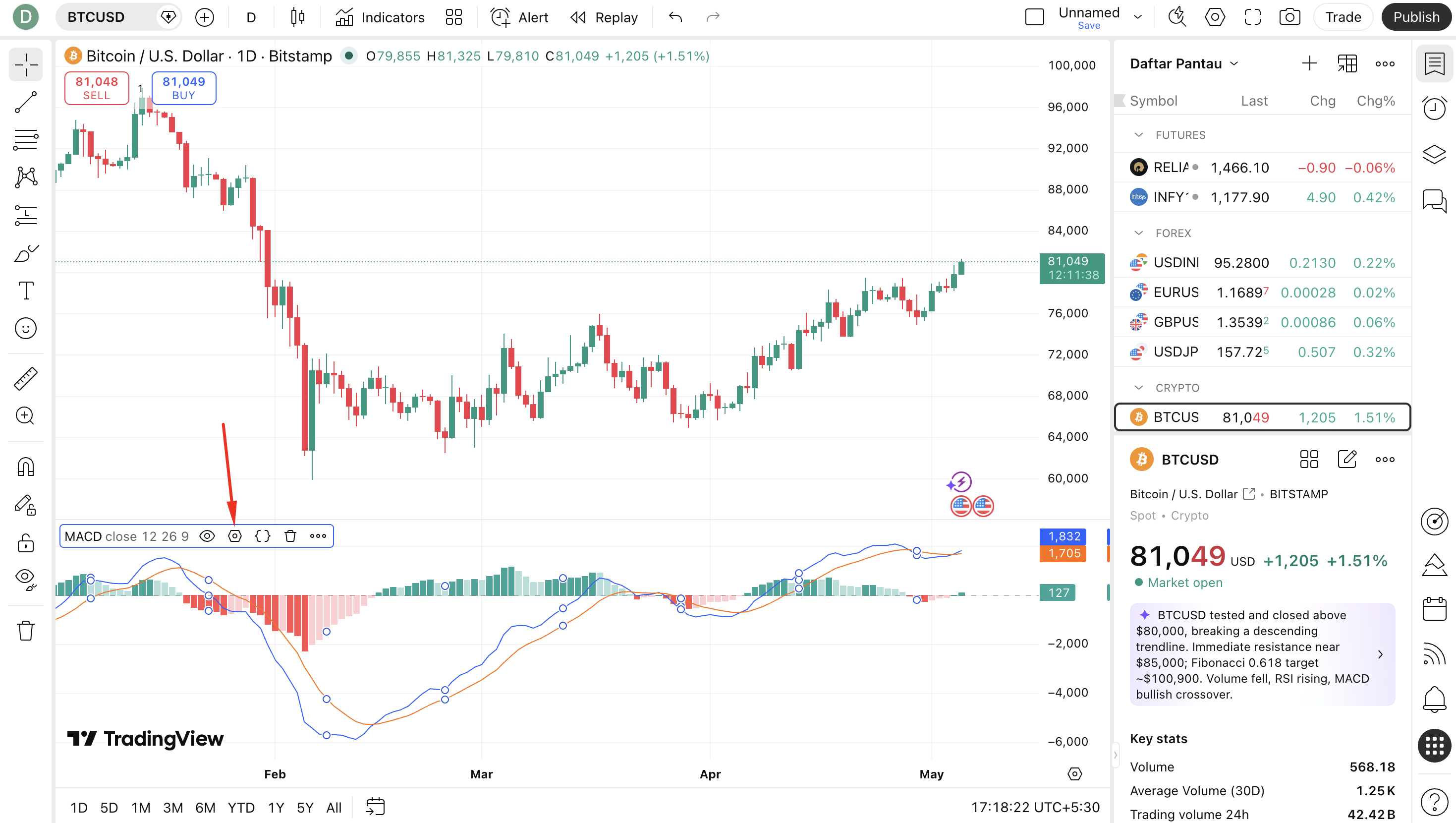Select the crosshair cursor tool
Viewport: 1456px width, 823px height.
25,65
